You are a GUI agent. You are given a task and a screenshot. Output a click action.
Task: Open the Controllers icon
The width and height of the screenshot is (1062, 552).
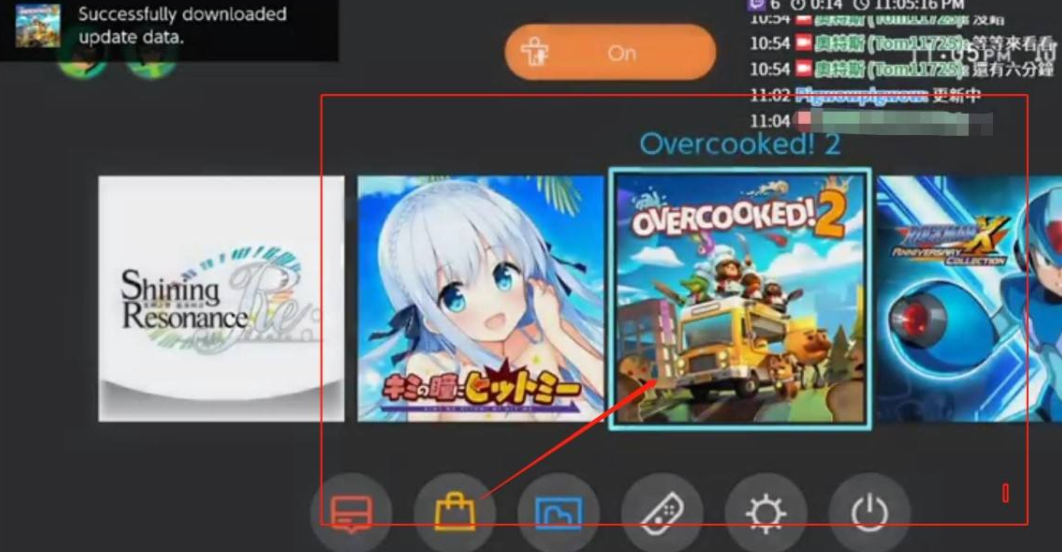662,513
